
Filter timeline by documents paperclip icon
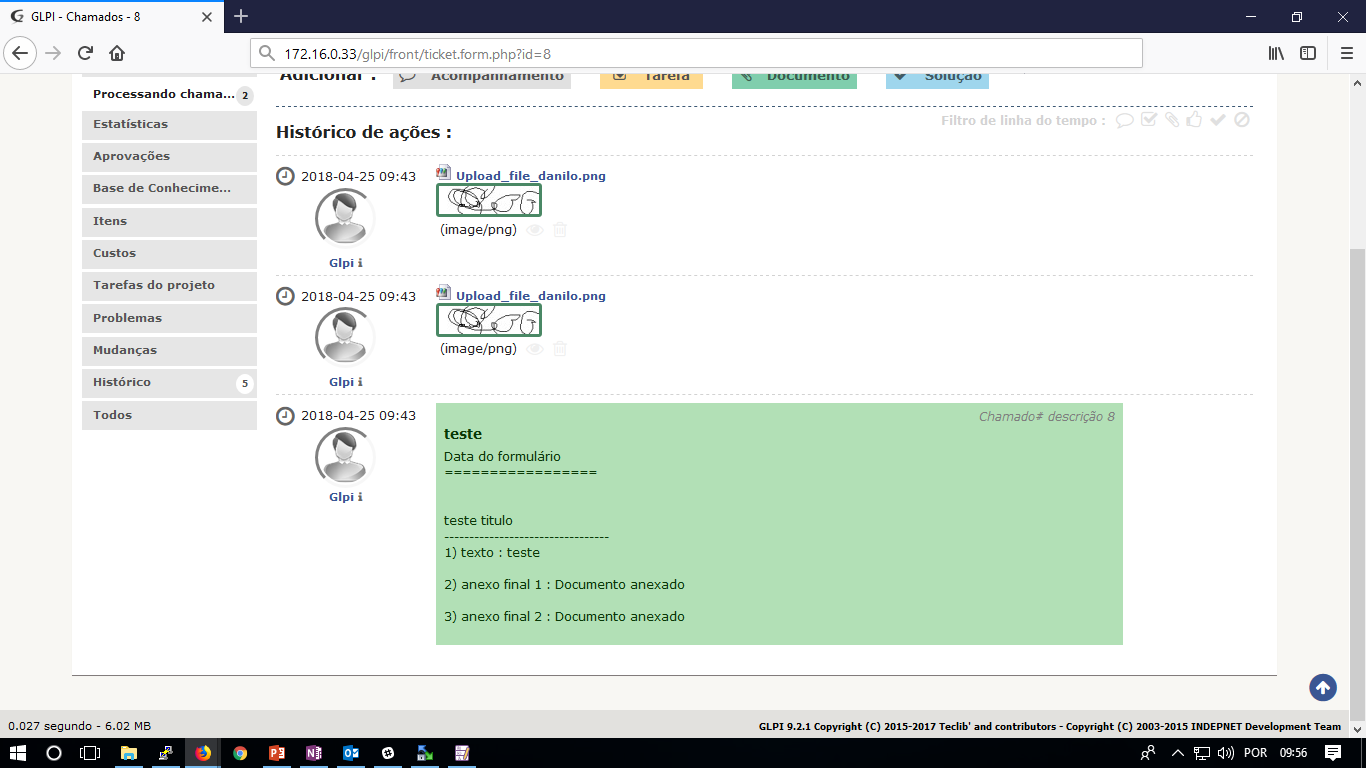tap(1172, 120)
